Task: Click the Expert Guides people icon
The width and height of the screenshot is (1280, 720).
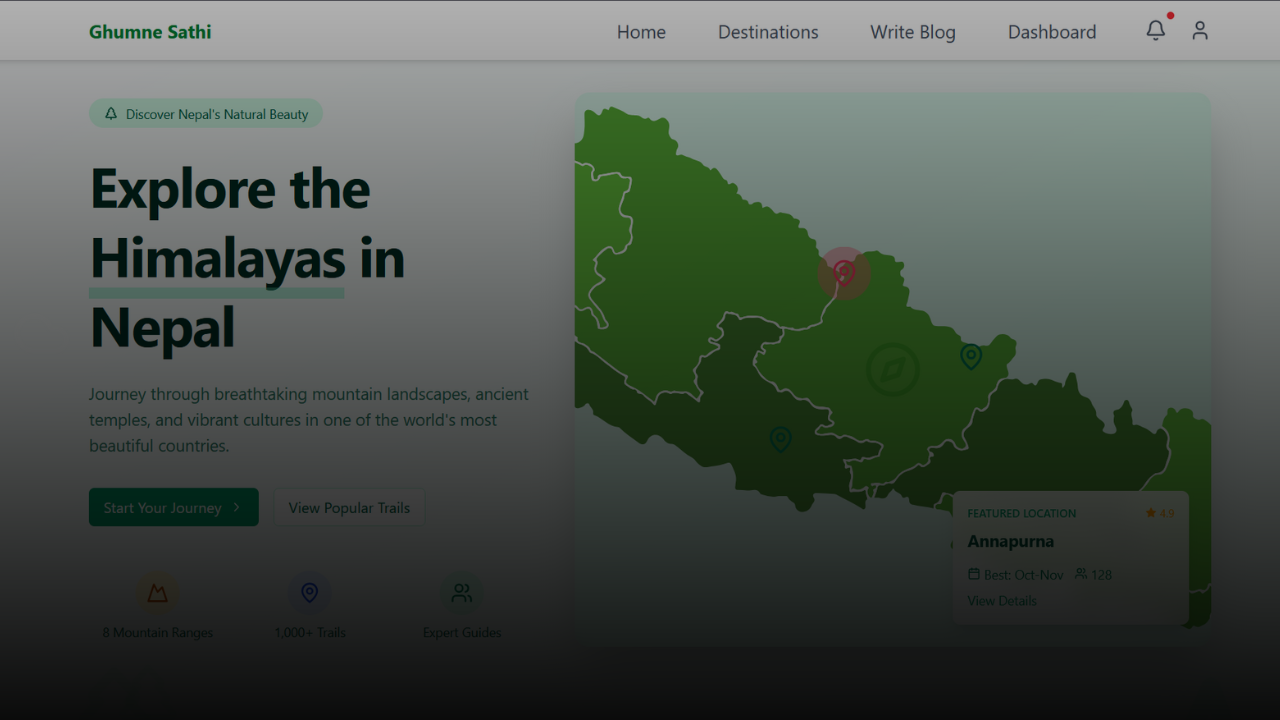Action: (x=461, y=593)
